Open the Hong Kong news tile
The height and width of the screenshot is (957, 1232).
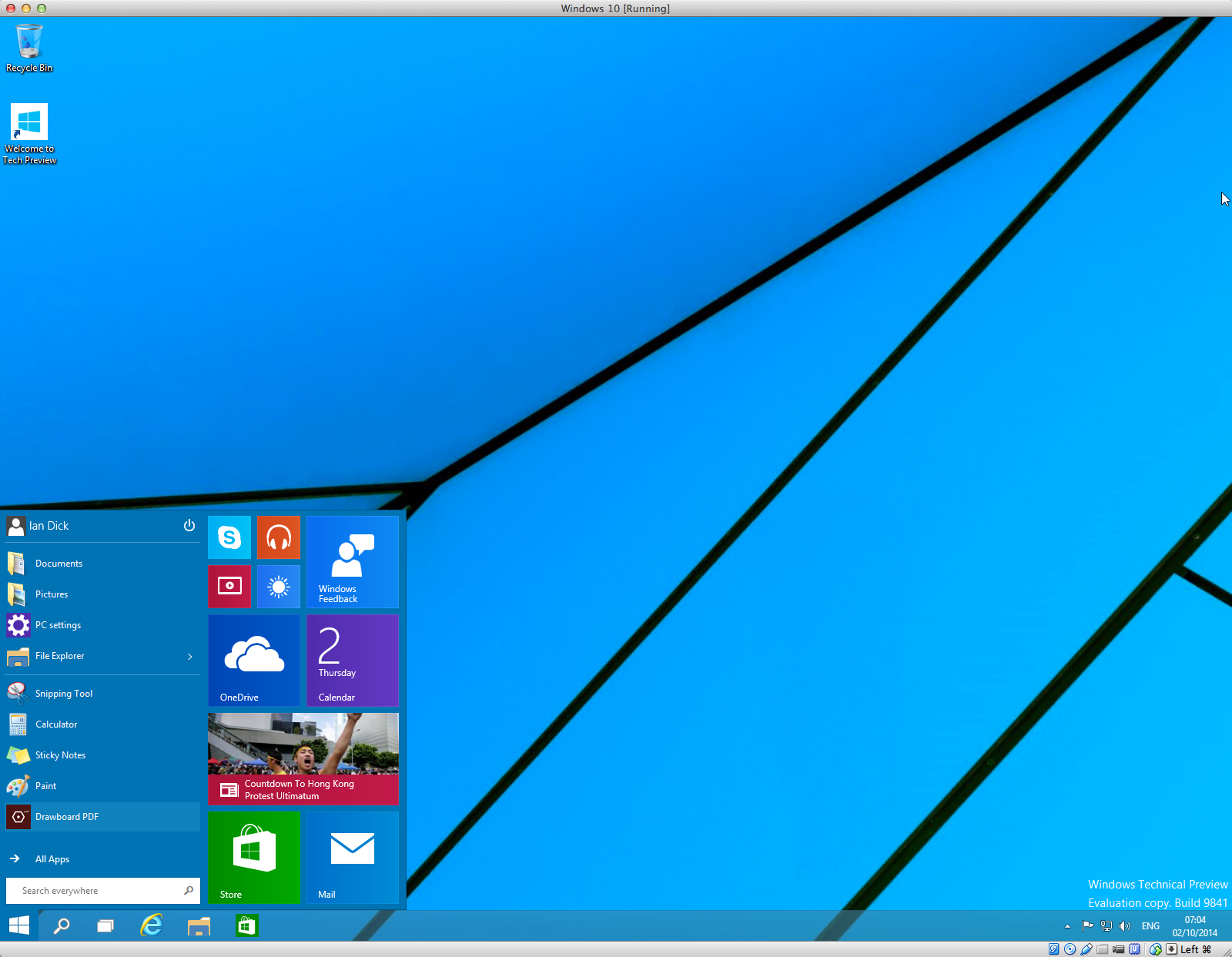[303, 759]
